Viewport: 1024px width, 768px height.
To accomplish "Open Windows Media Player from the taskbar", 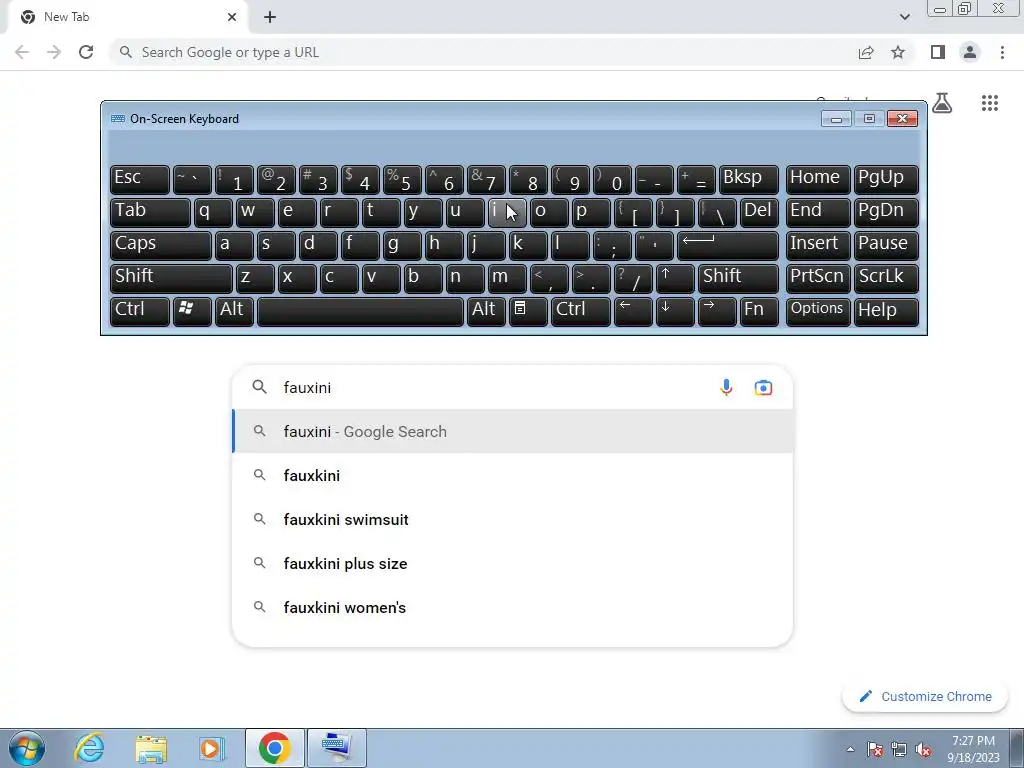I will [211, 748].
